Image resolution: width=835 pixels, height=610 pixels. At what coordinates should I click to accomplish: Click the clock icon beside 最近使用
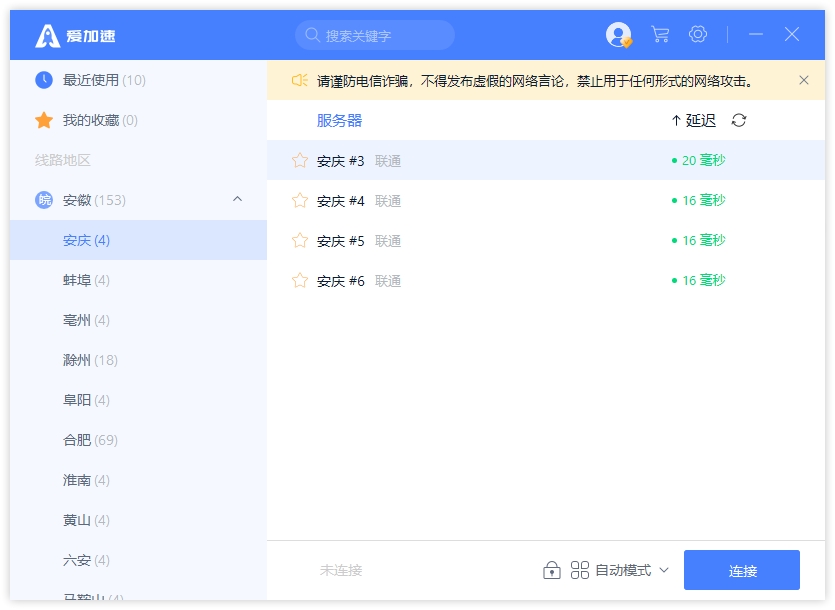[44, 80]
